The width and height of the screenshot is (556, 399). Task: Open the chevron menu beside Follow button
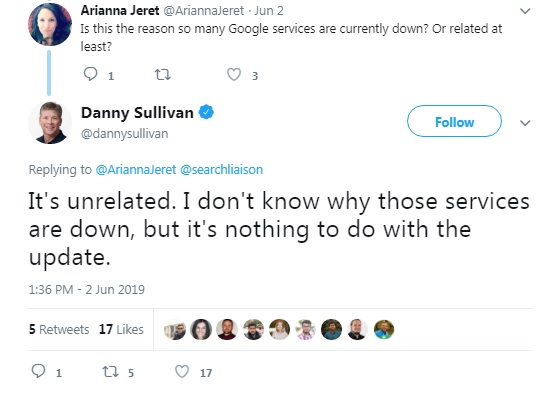pos(525,123)
